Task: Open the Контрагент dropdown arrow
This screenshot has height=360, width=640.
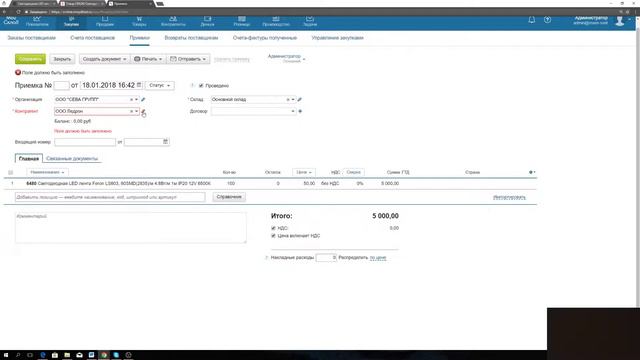Action: (x=136, y=111)
